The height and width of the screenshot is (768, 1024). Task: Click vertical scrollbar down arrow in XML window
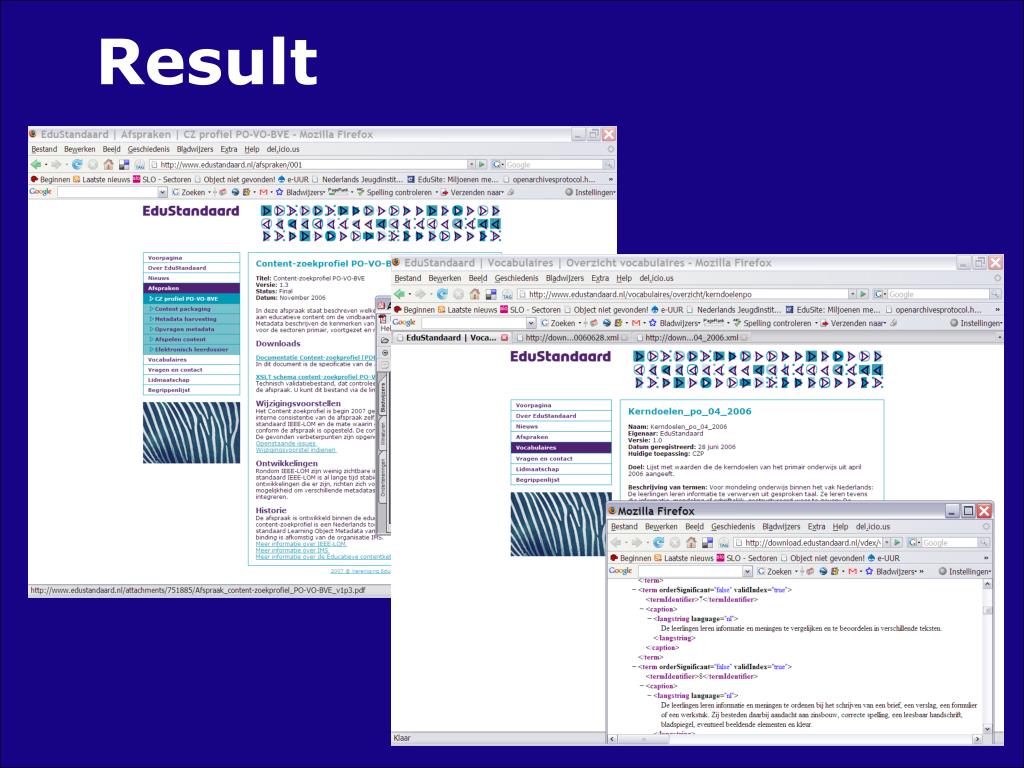(987, 728)
